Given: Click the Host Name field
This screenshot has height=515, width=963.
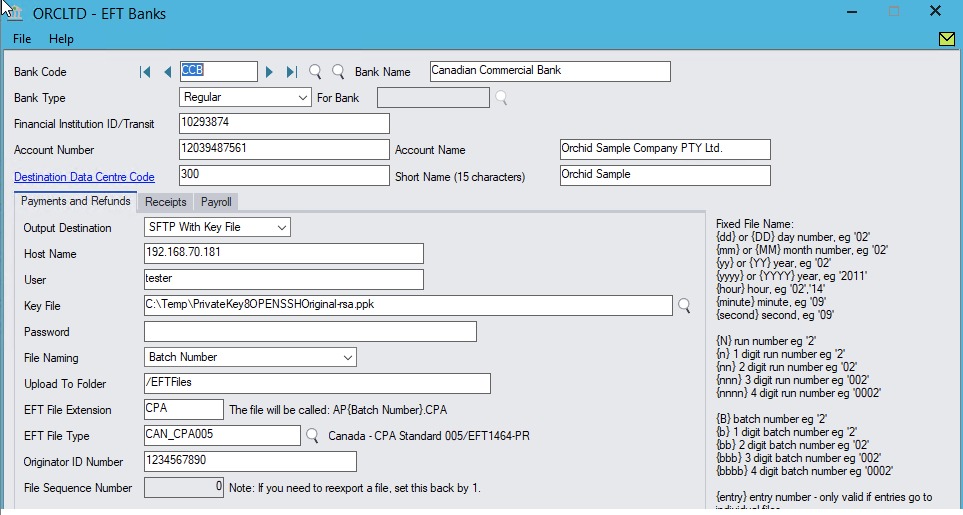Looking at the screenshot, I should pos(284,254).
